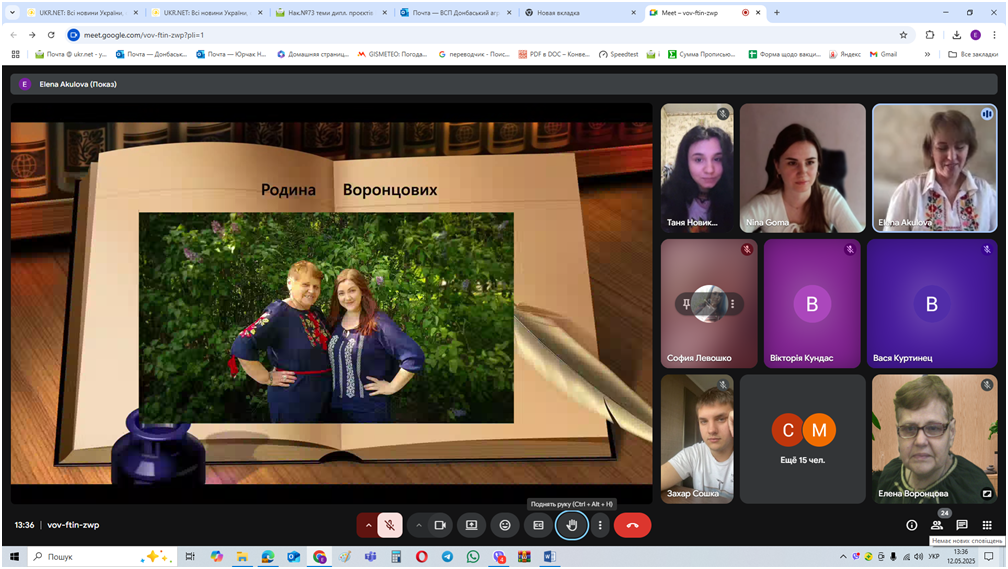Open activities grid icon
The width and height of the screenshot is (1008, 569).
tap(987, 525)
